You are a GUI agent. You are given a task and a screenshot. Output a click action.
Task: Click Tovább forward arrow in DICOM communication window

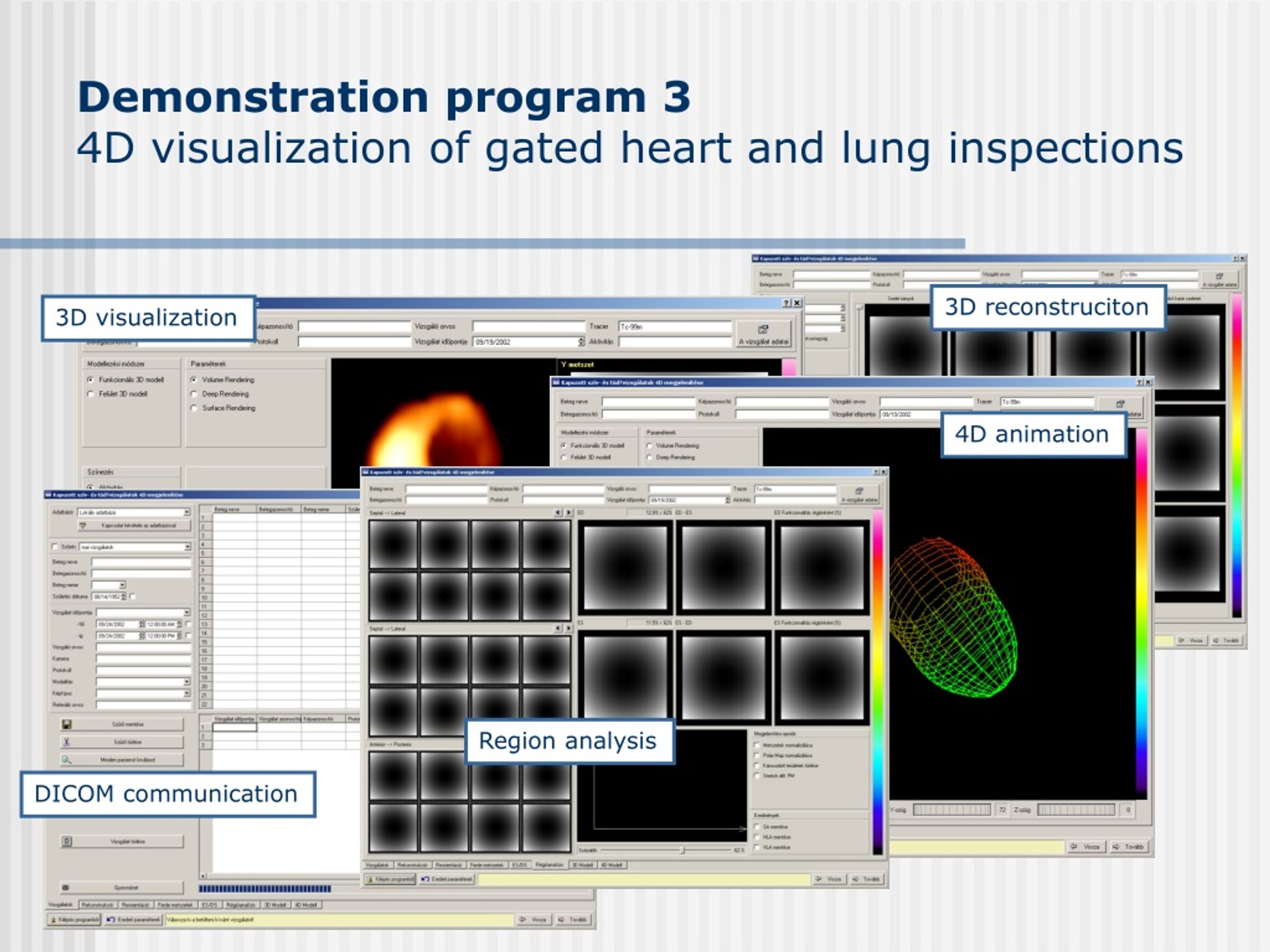[562, 919]
